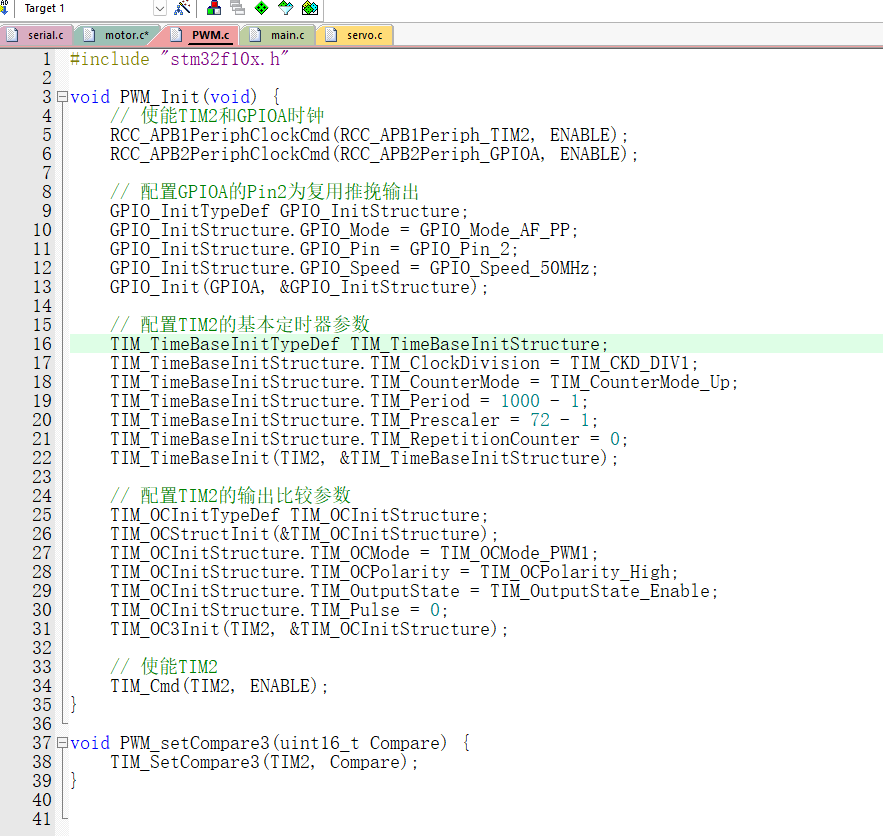Click RCC_APB2PeriphClockCmd call on line 6
This screenshot has width=883, height=836.
374,154
